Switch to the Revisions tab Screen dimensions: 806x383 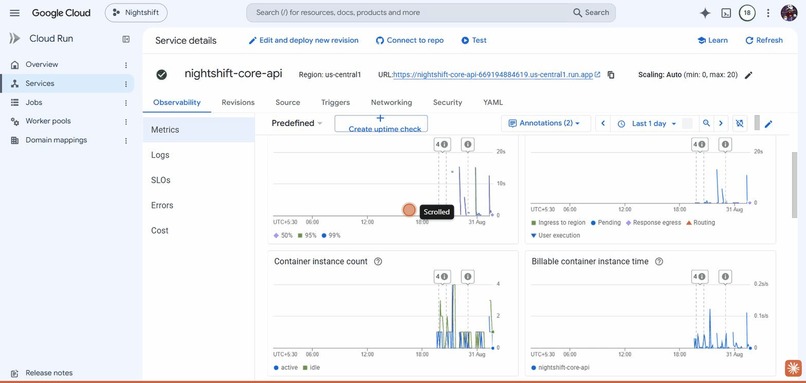click(238, 102)
